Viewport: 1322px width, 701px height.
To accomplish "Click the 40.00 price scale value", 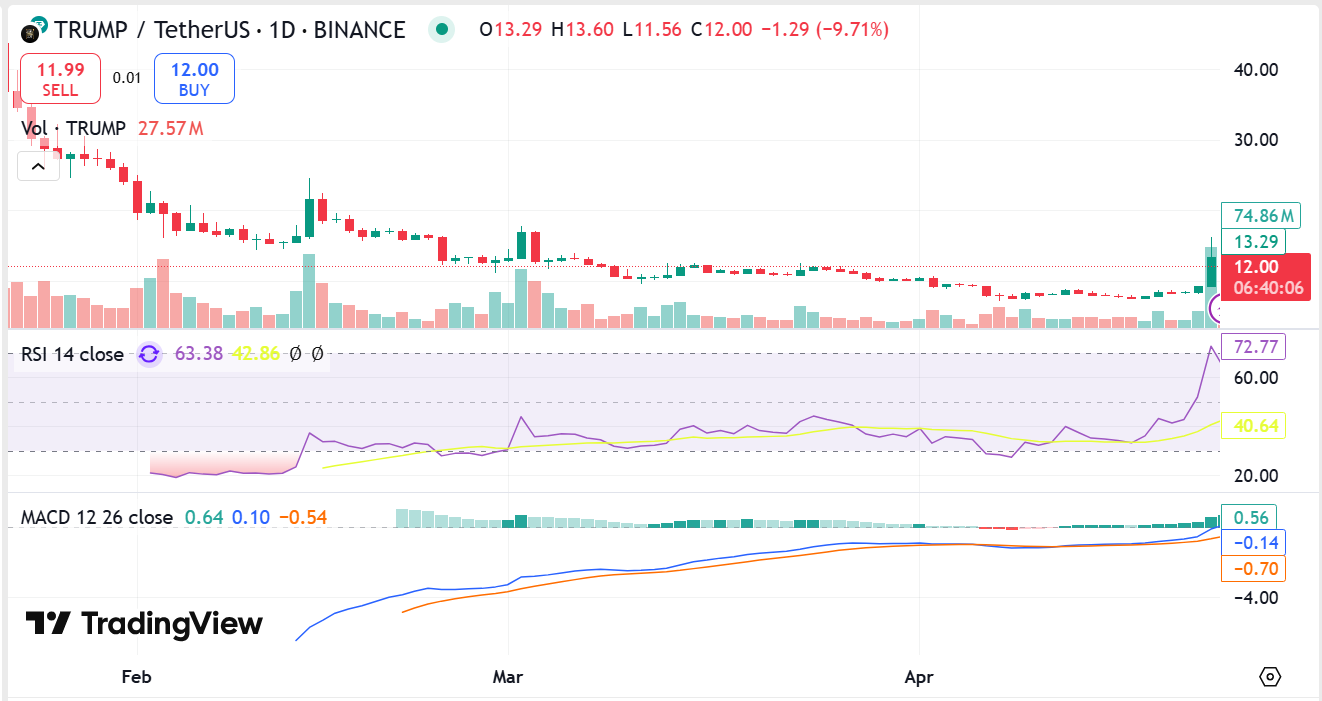I will click(1256, 70).
